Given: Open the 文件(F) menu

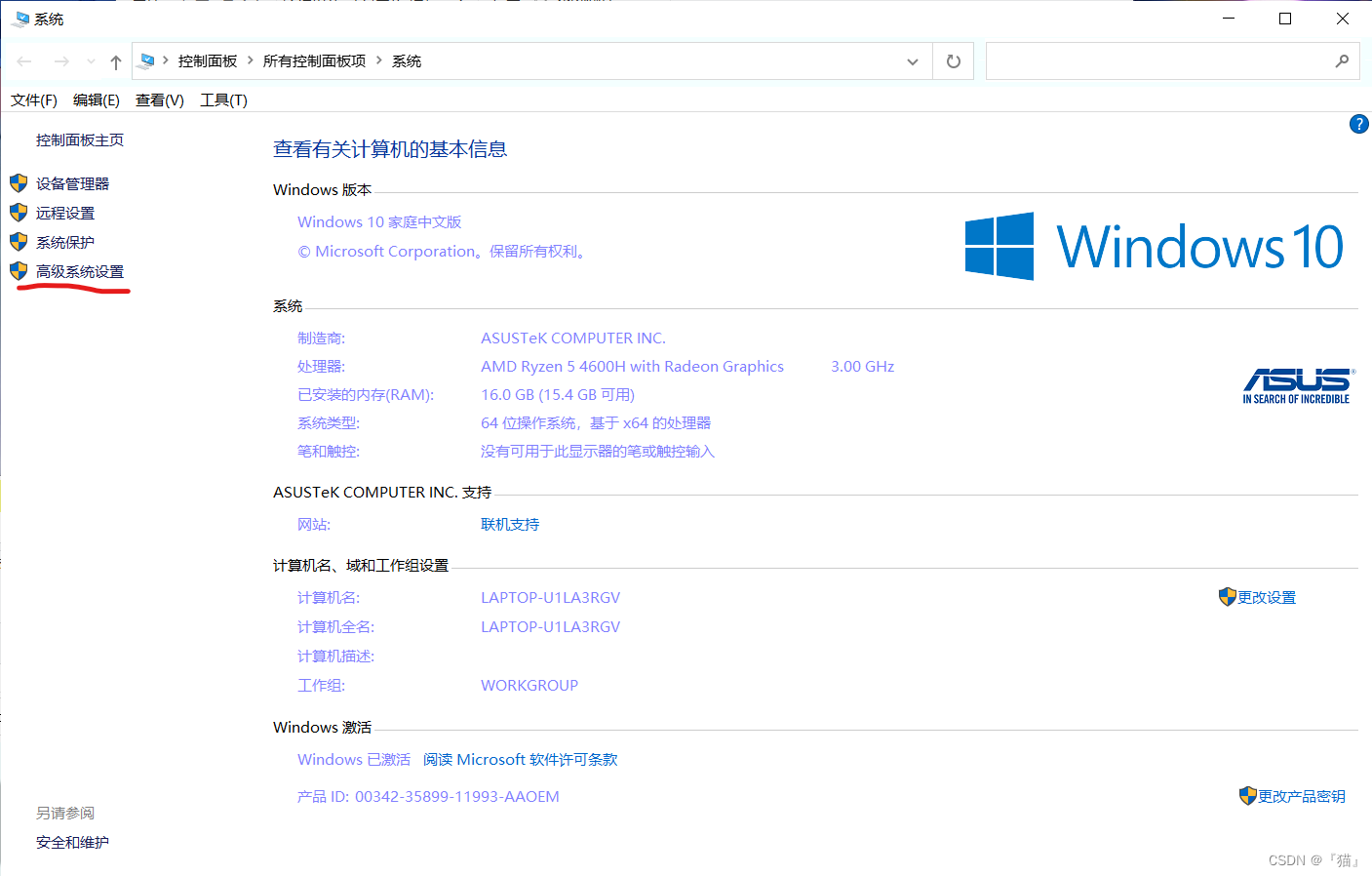Looking at the screenshot, I should click(x=34, y=100).
